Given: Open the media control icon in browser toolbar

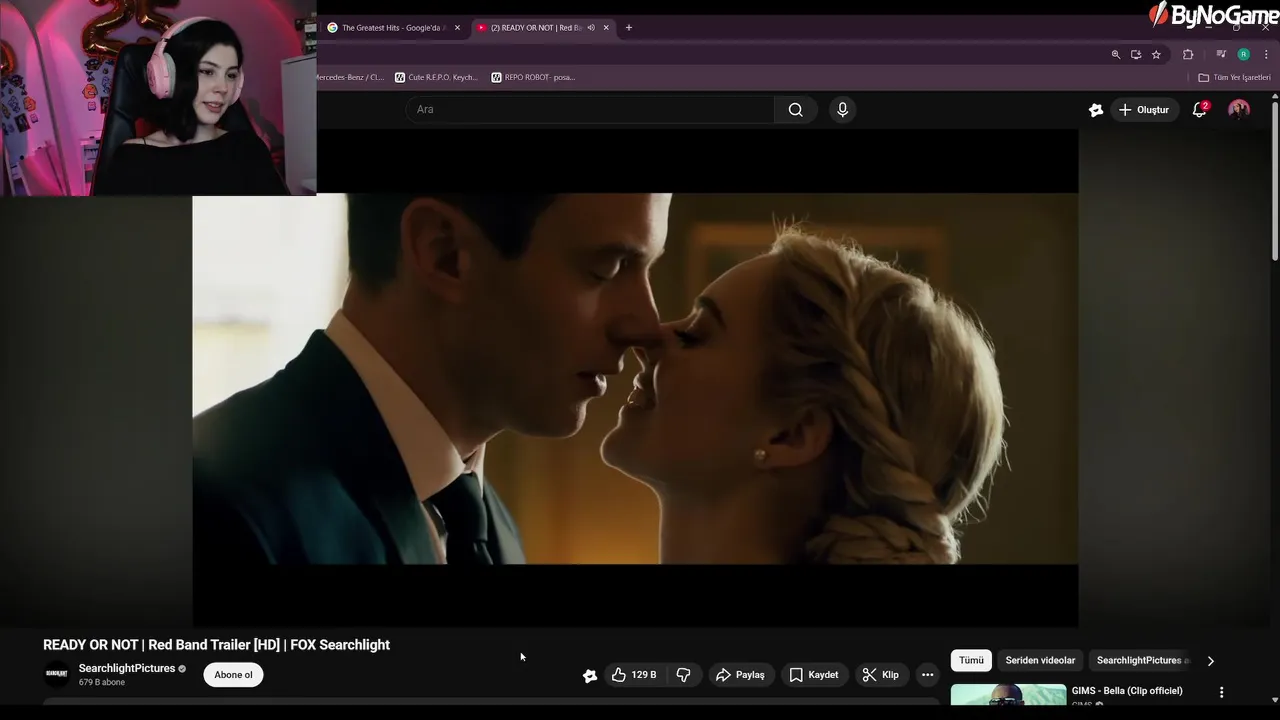Looking at the screenshot, I should [1221, 55].
